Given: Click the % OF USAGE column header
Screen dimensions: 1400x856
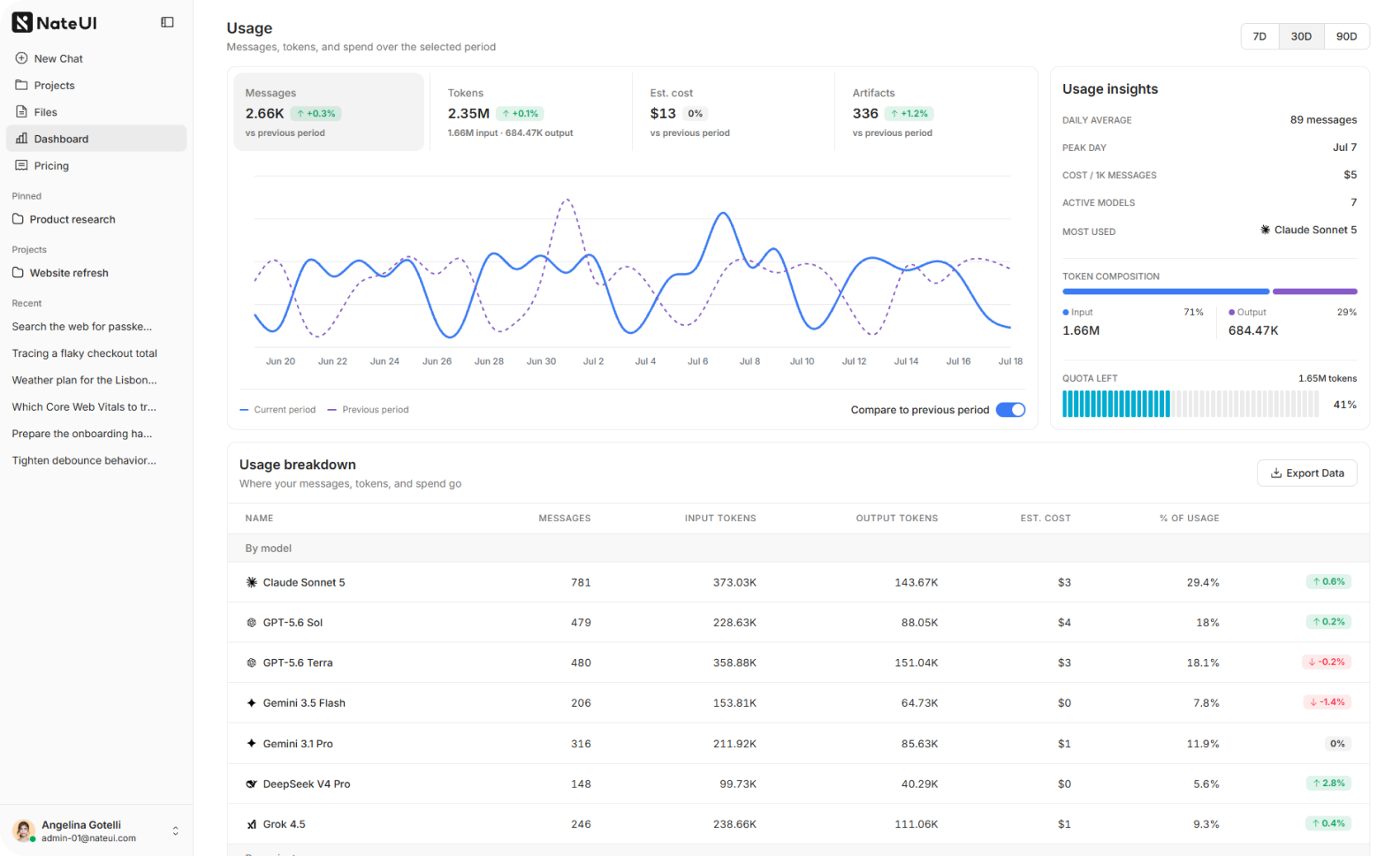Looking at the screenshot, I should [x=1190, y=519].
